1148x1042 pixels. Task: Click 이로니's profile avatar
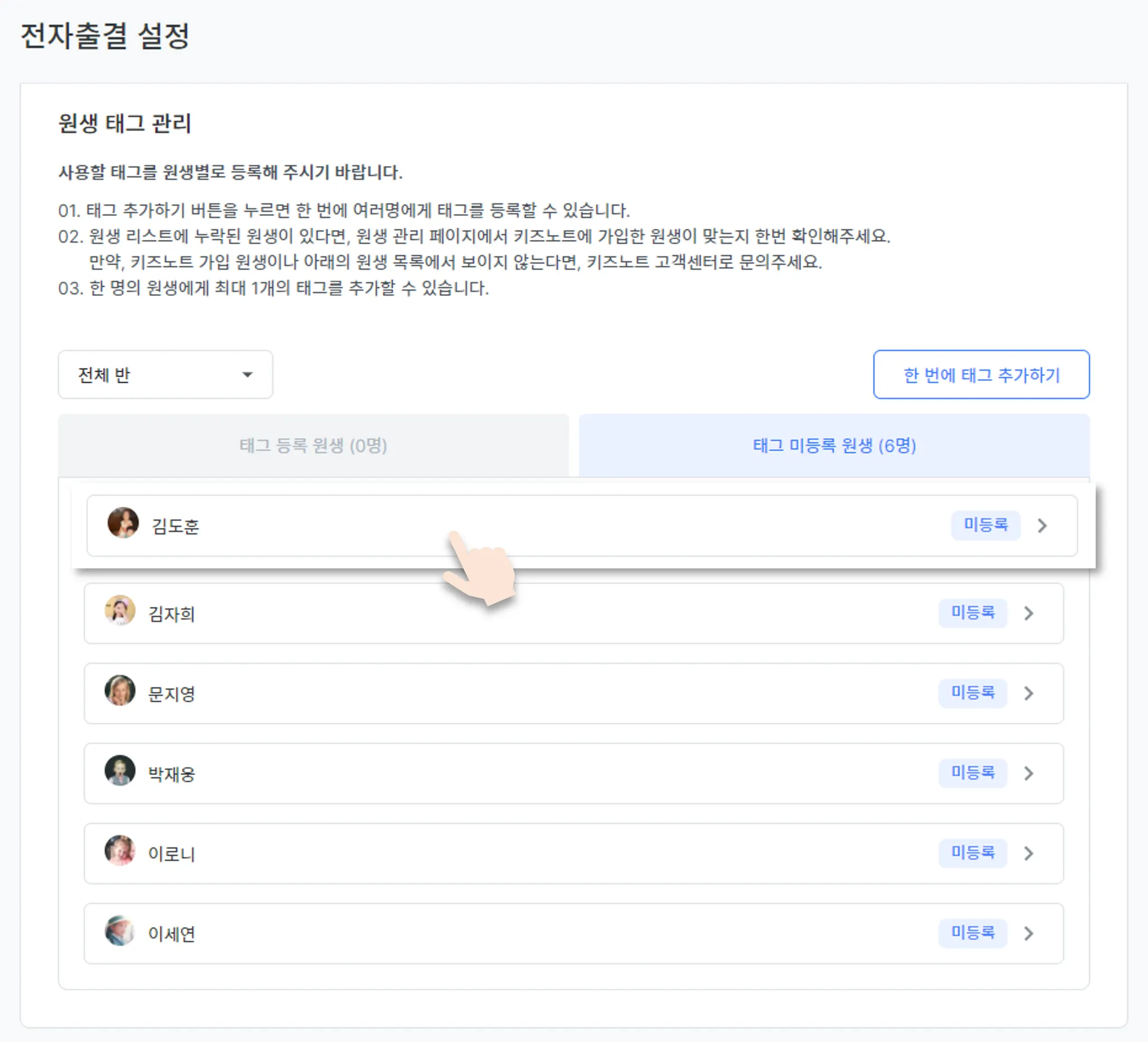tap(119, 851)
